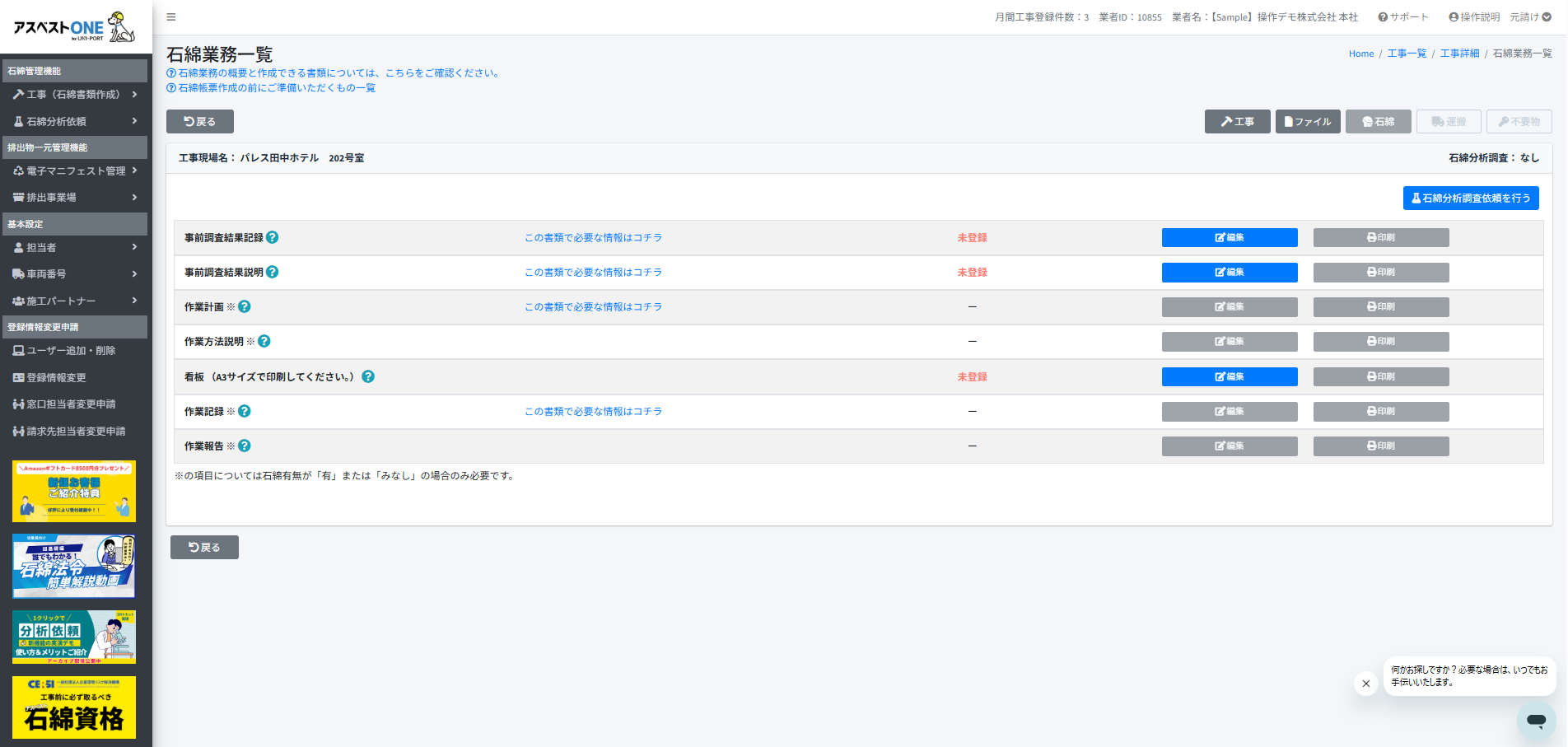Open ユーザー追加・削除 in sidebar
This screenshot has height=747, width=1568.
71,351
